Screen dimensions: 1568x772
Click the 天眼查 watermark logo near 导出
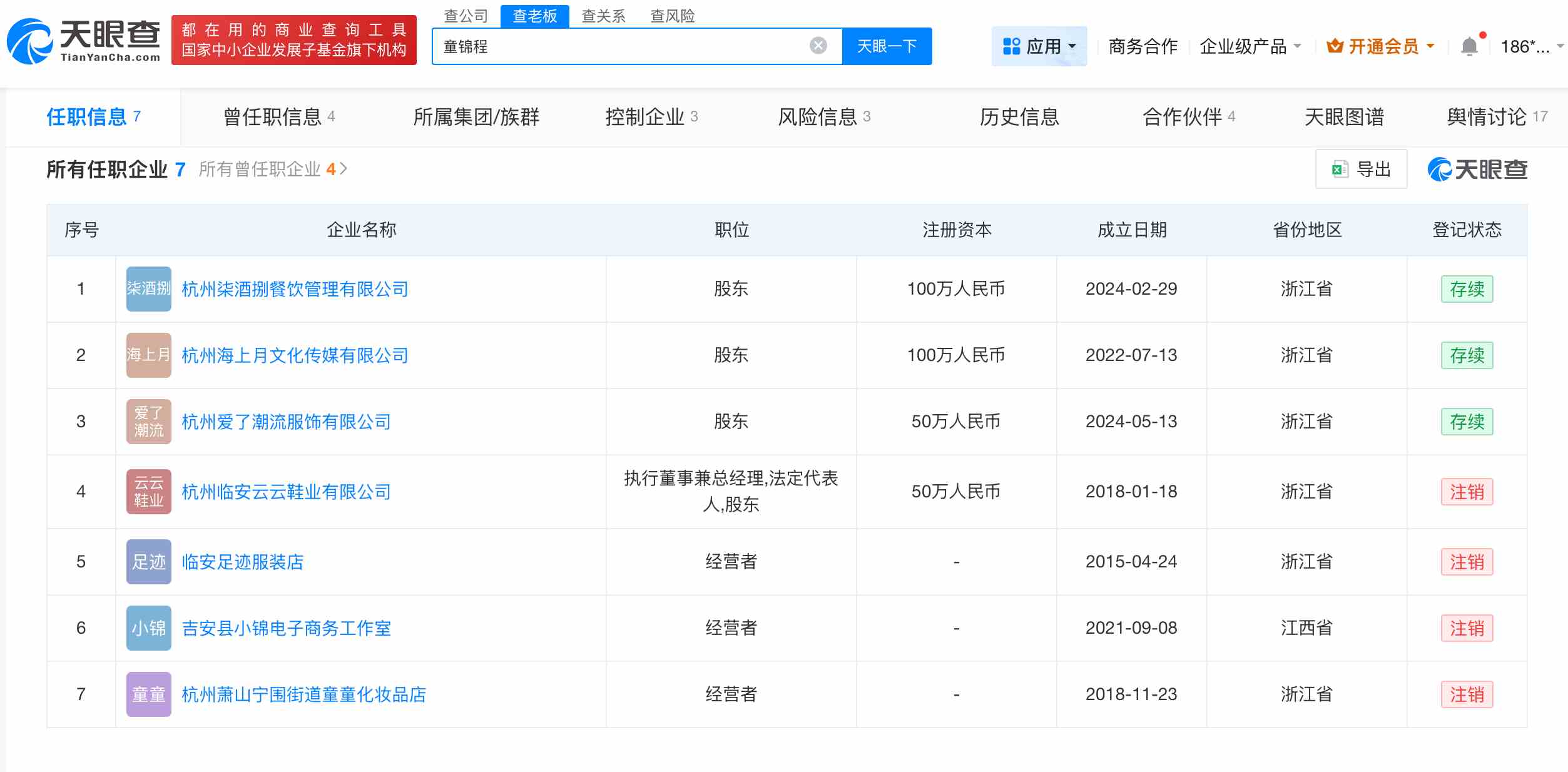point(1477,169)
